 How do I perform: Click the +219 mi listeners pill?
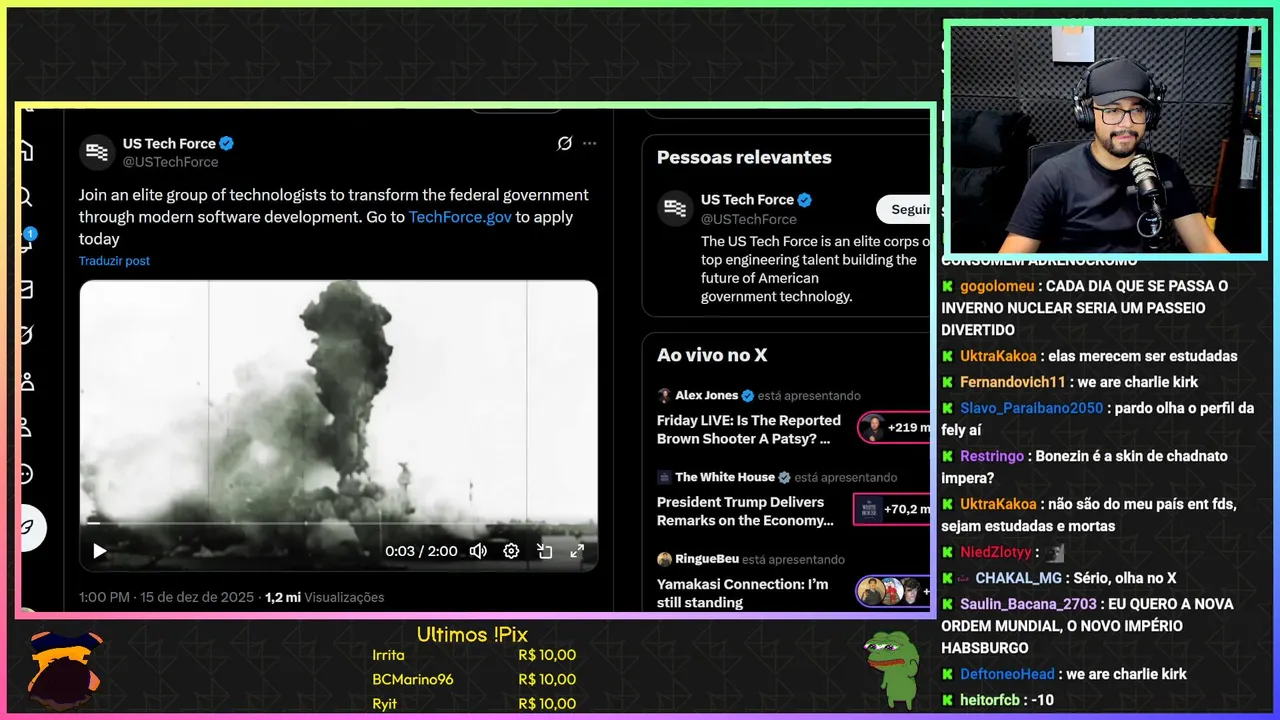[x=894, y=428]
